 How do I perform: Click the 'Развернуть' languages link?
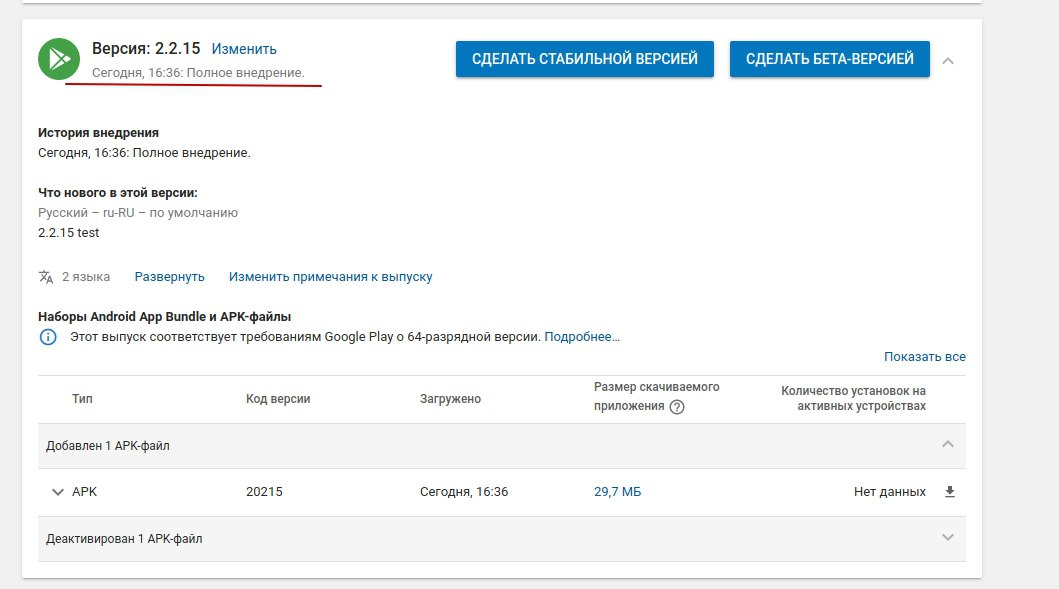[x=170, y=276]
